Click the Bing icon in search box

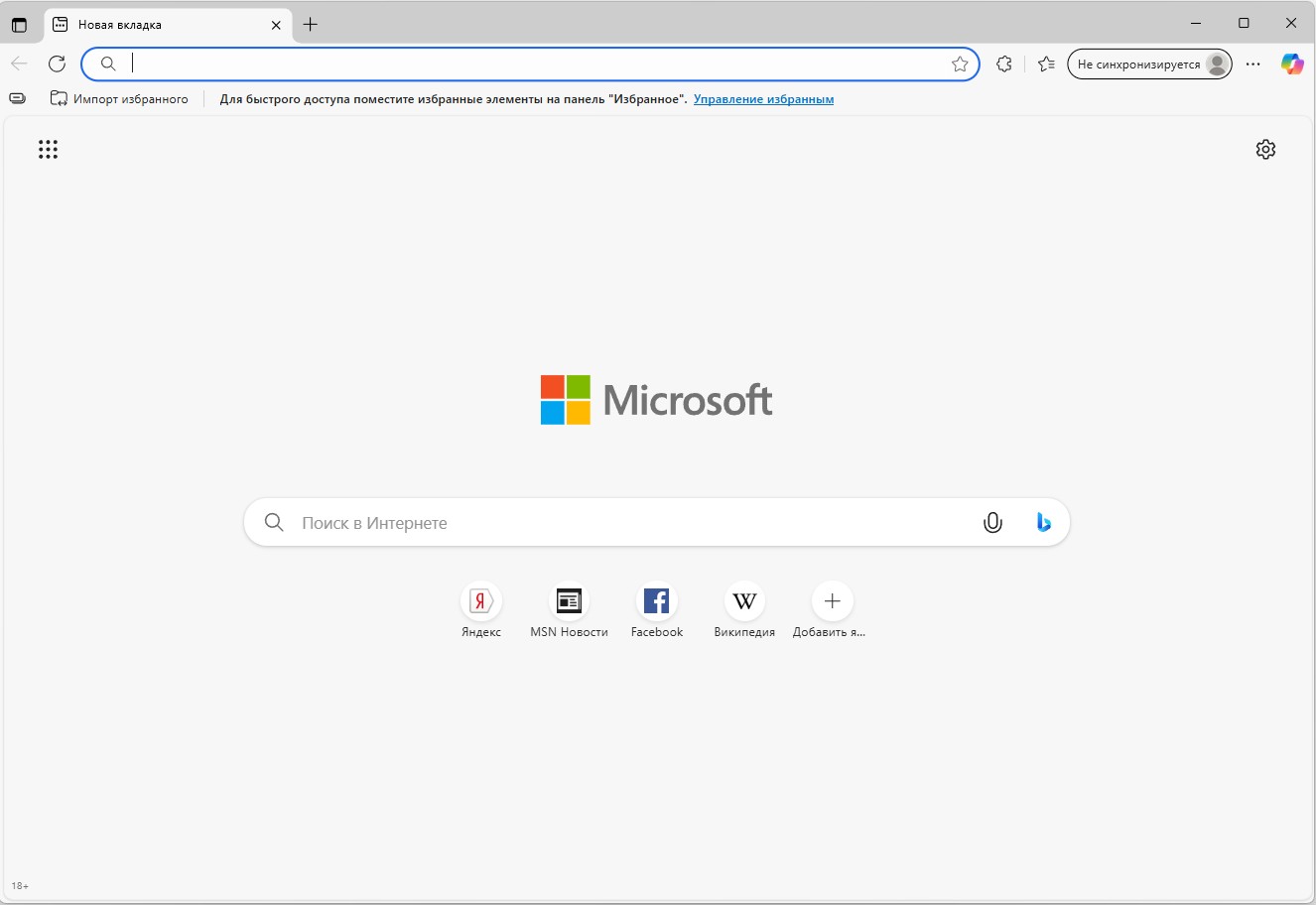coord(1043,523)
